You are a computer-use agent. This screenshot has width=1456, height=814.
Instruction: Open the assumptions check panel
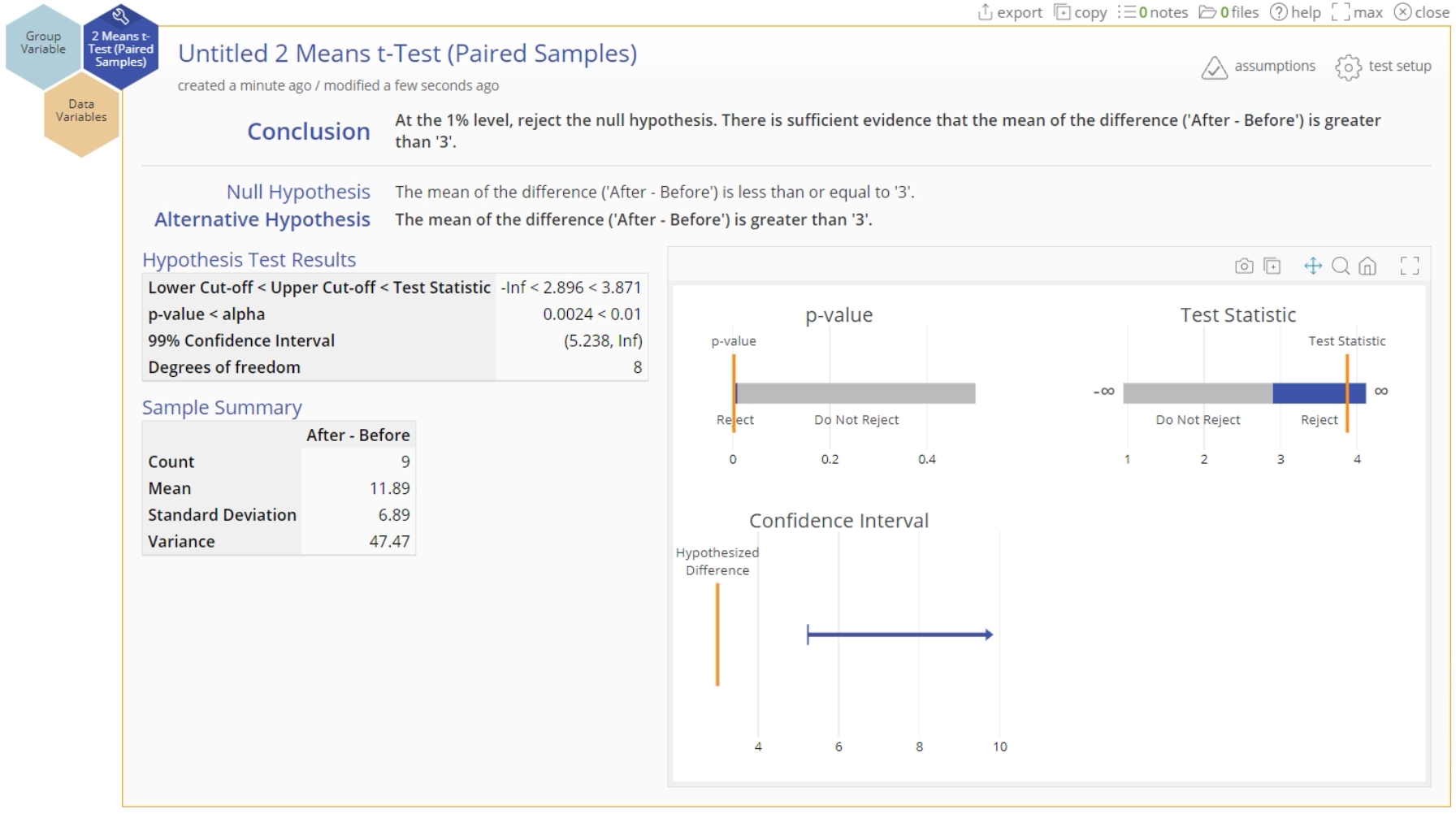click(x=1258, y=67)
